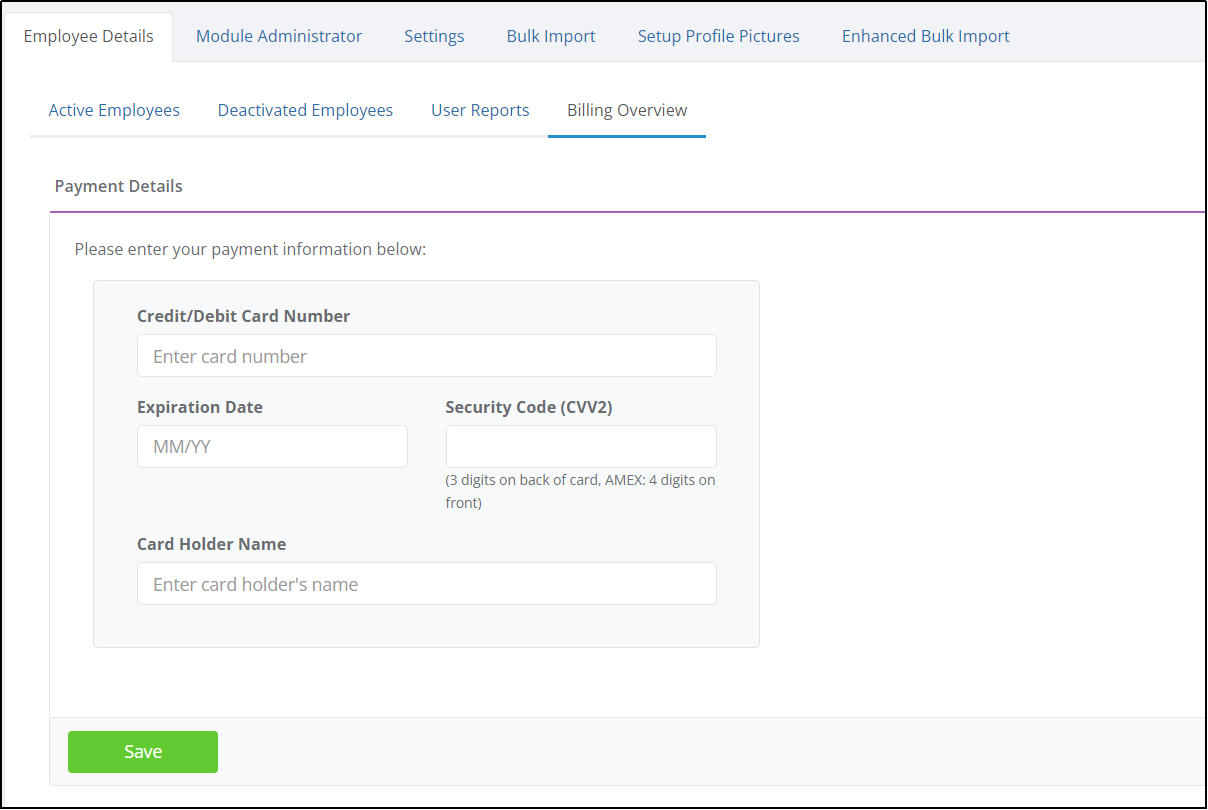Screen dimensions: 1208x810
Task: Click 'Please enter your payment information below' text
Action: [x=251, y=249]
